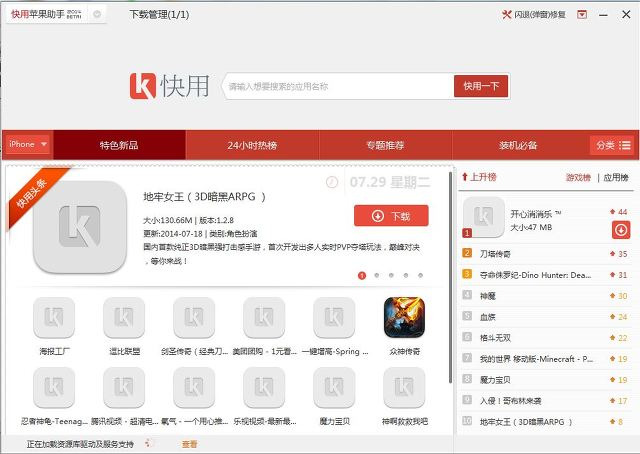The image size is (640, 454).
Task: Click the 上升榜 heading arrow
Action: 464,177
